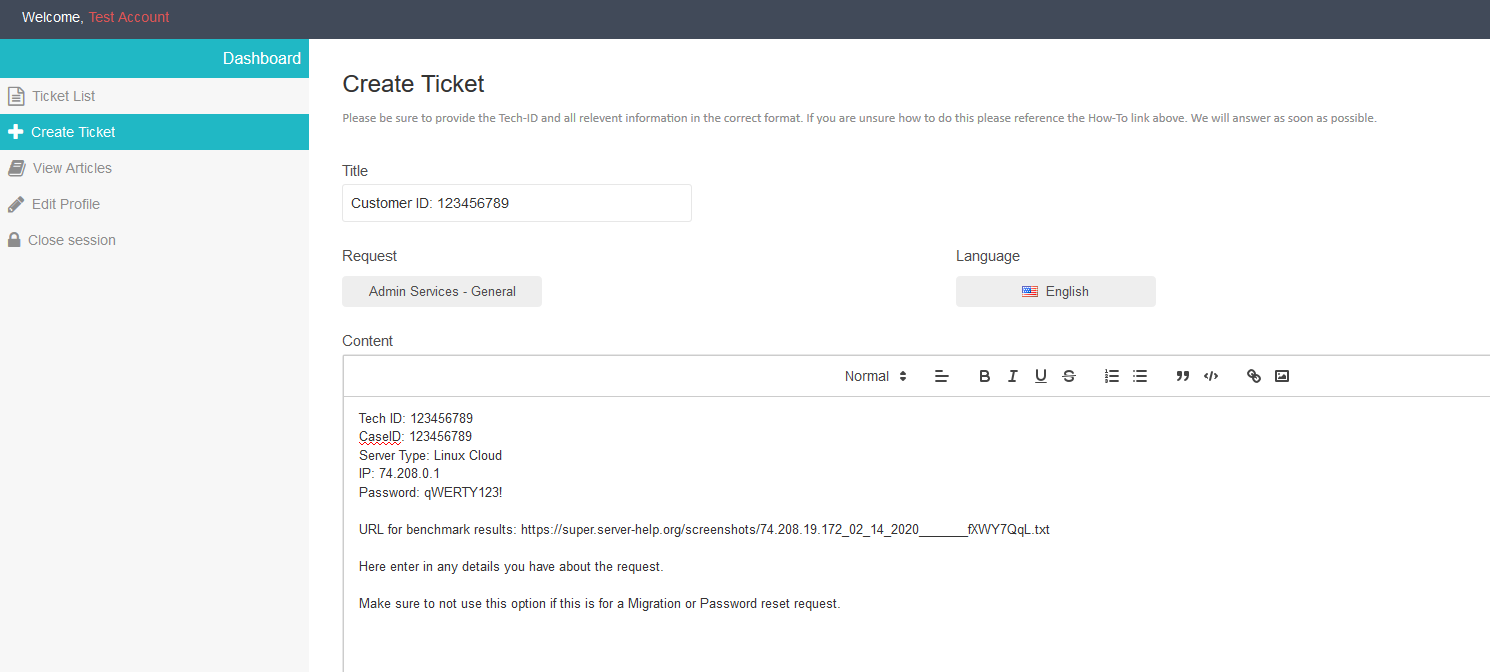The height and width of the screenshot is (672, 1490).
Task: Insert a bulleted list
Action: [x=1139, y=376]
